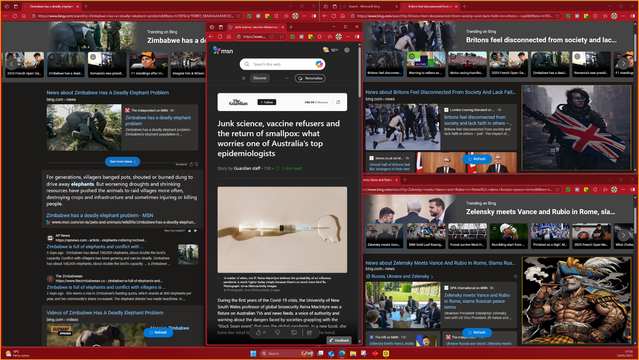Viewport: 639px width, 360px height.
Task: Open sidebar icon in Britons window toolbar
Action: tap(633, 16)
